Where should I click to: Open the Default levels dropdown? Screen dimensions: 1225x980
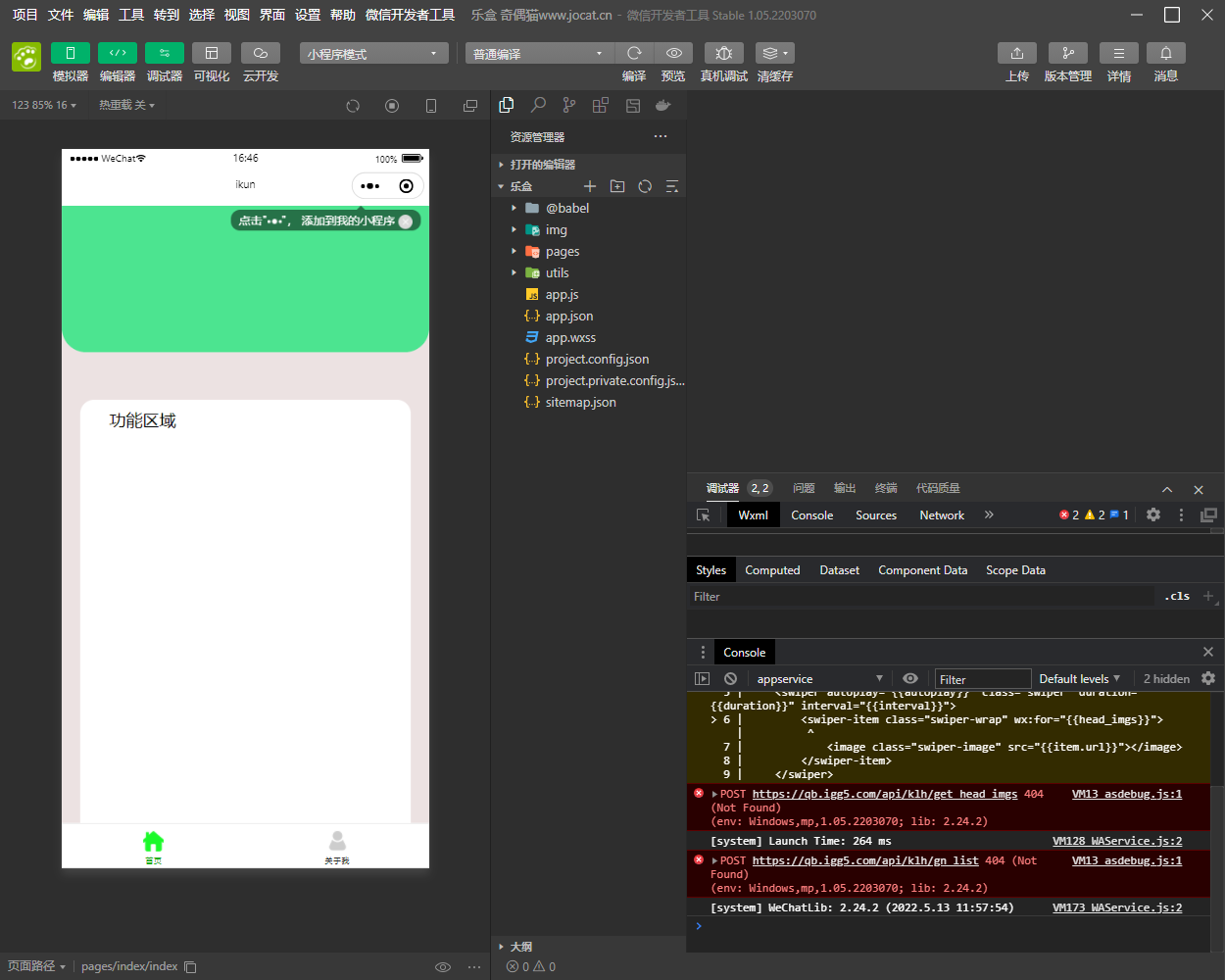click(x=1079, y=678)
